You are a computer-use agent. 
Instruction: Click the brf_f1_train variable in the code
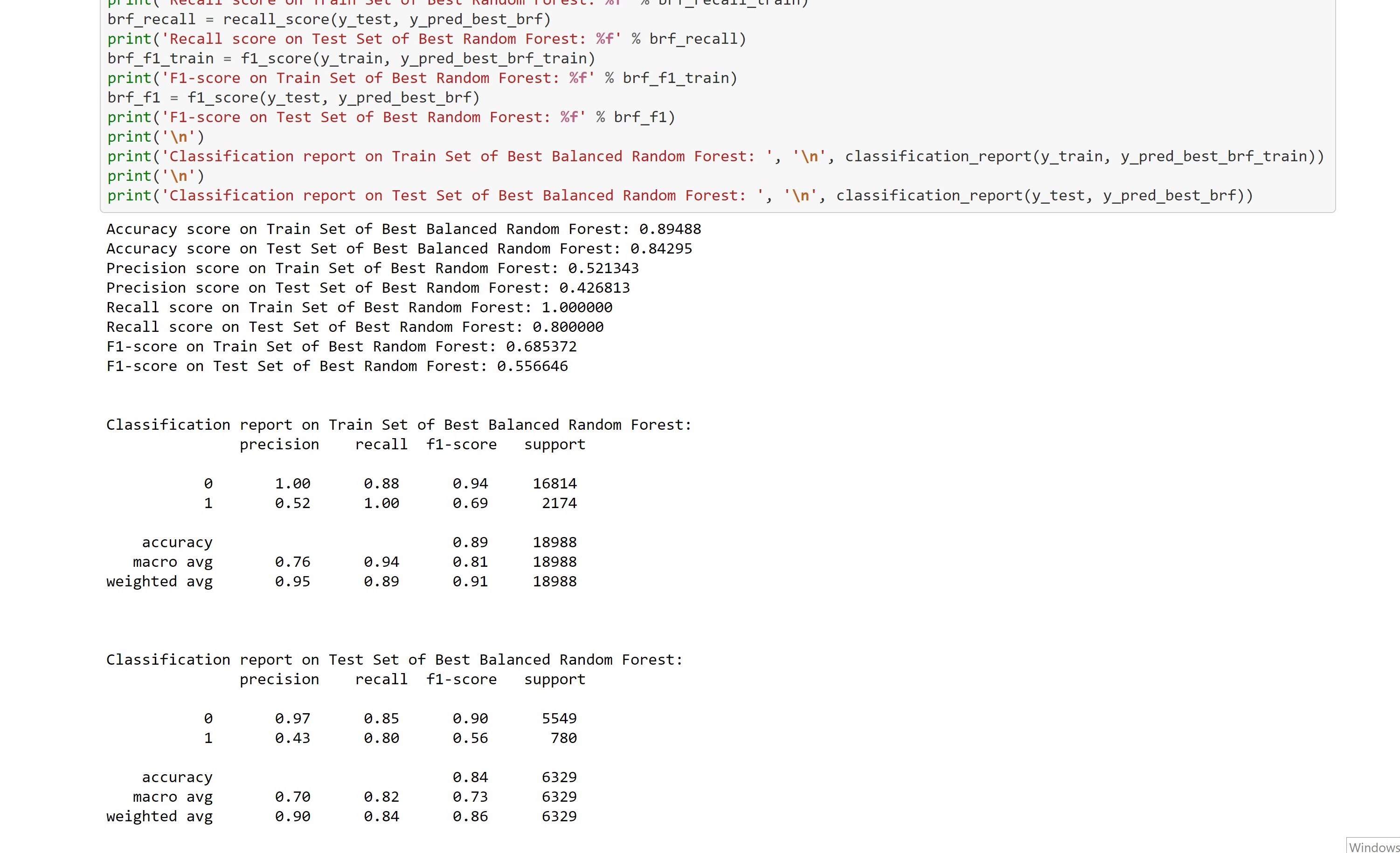click(159, 57)
